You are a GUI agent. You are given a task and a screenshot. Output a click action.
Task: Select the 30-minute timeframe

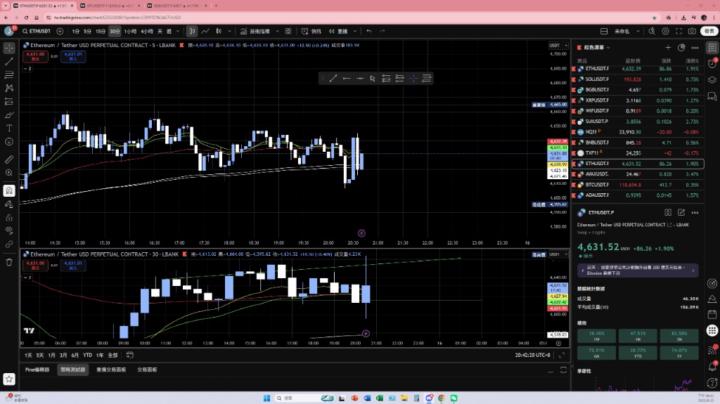pos(117,31)
